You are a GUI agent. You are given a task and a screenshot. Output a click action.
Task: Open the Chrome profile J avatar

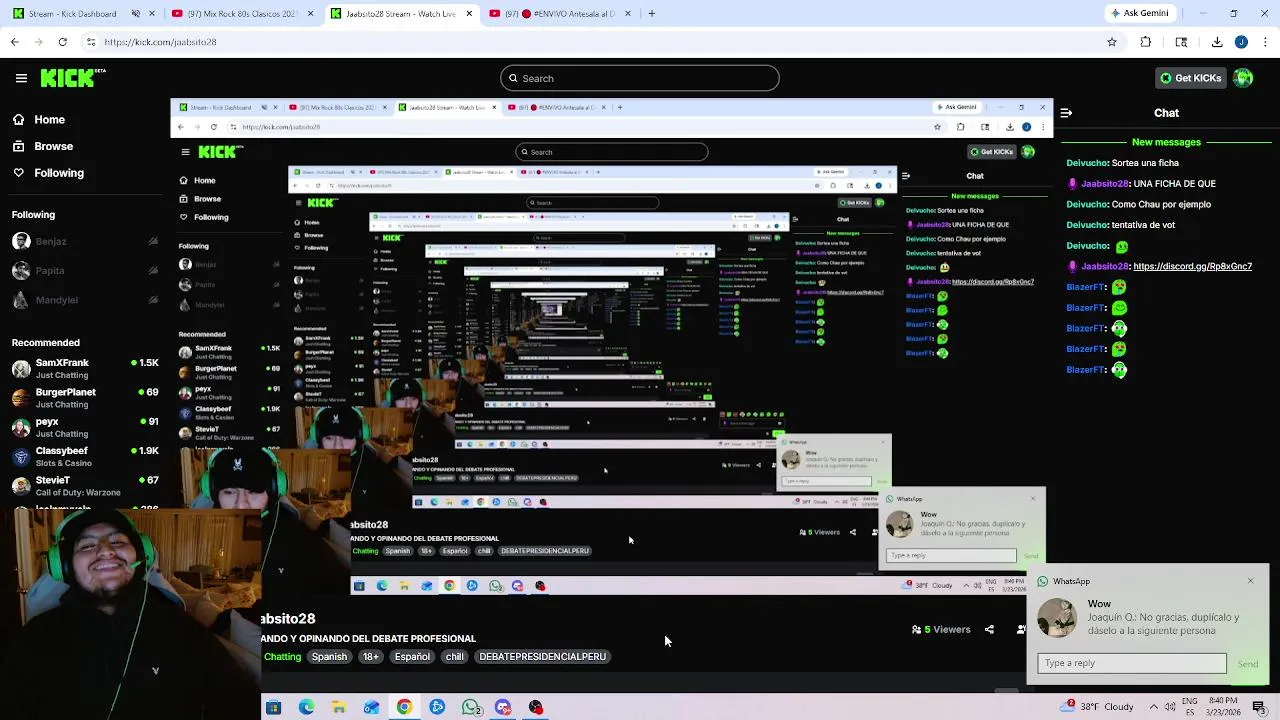point(1241,42)
